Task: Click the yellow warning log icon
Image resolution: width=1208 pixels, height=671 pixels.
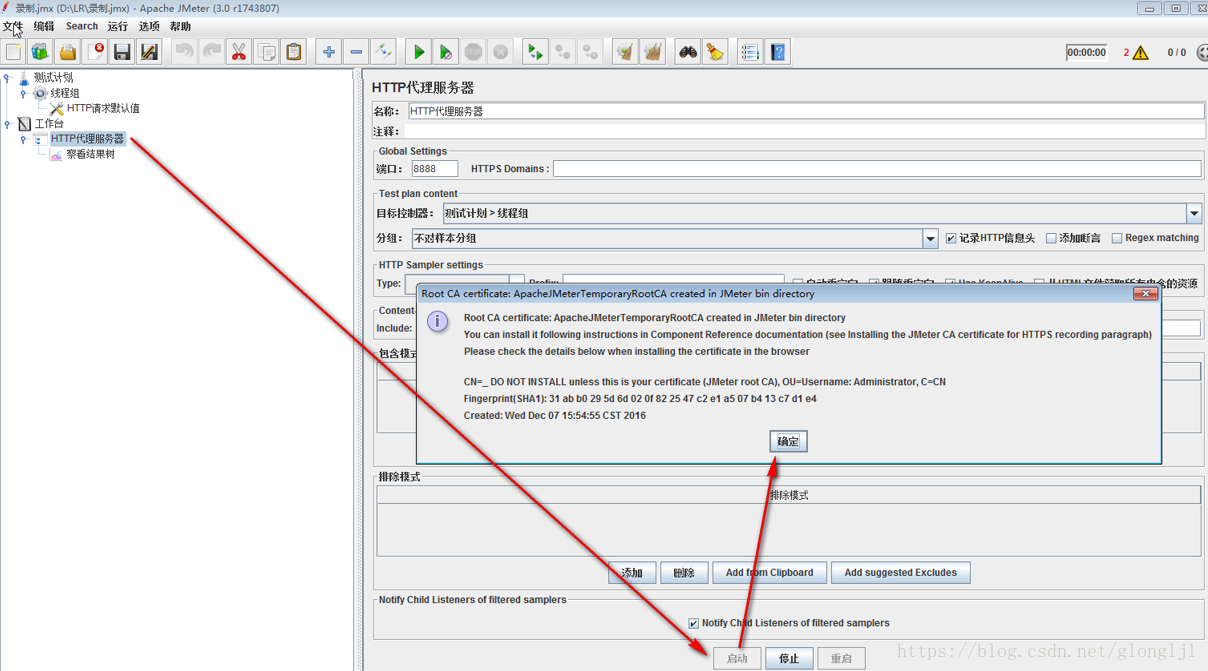Action: click(1141, 53)
